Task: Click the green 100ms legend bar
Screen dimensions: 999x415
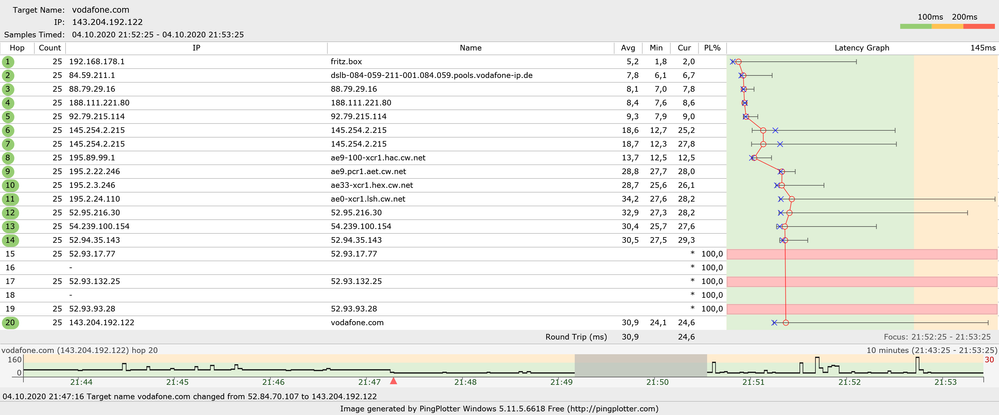Action: point(916,26)
